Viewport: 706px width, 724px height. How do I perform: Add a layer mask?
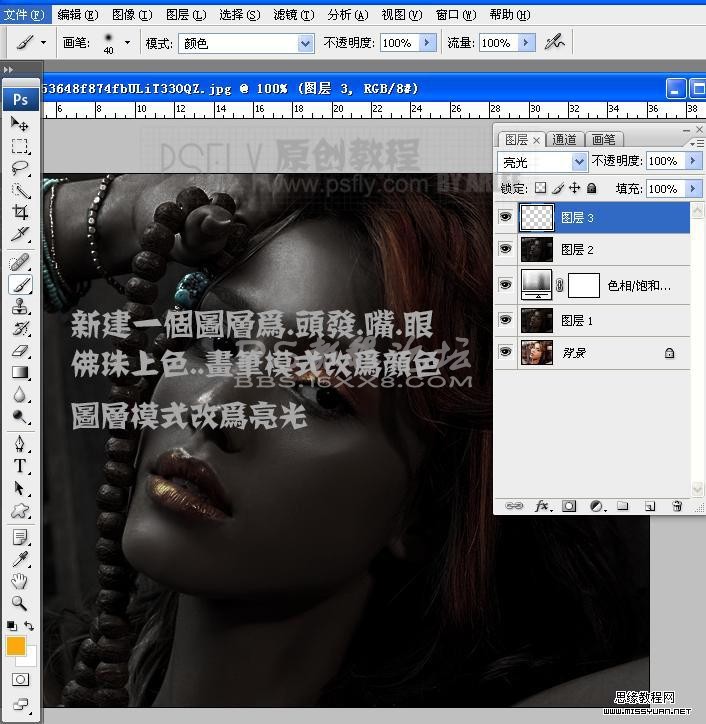point(569,506)
